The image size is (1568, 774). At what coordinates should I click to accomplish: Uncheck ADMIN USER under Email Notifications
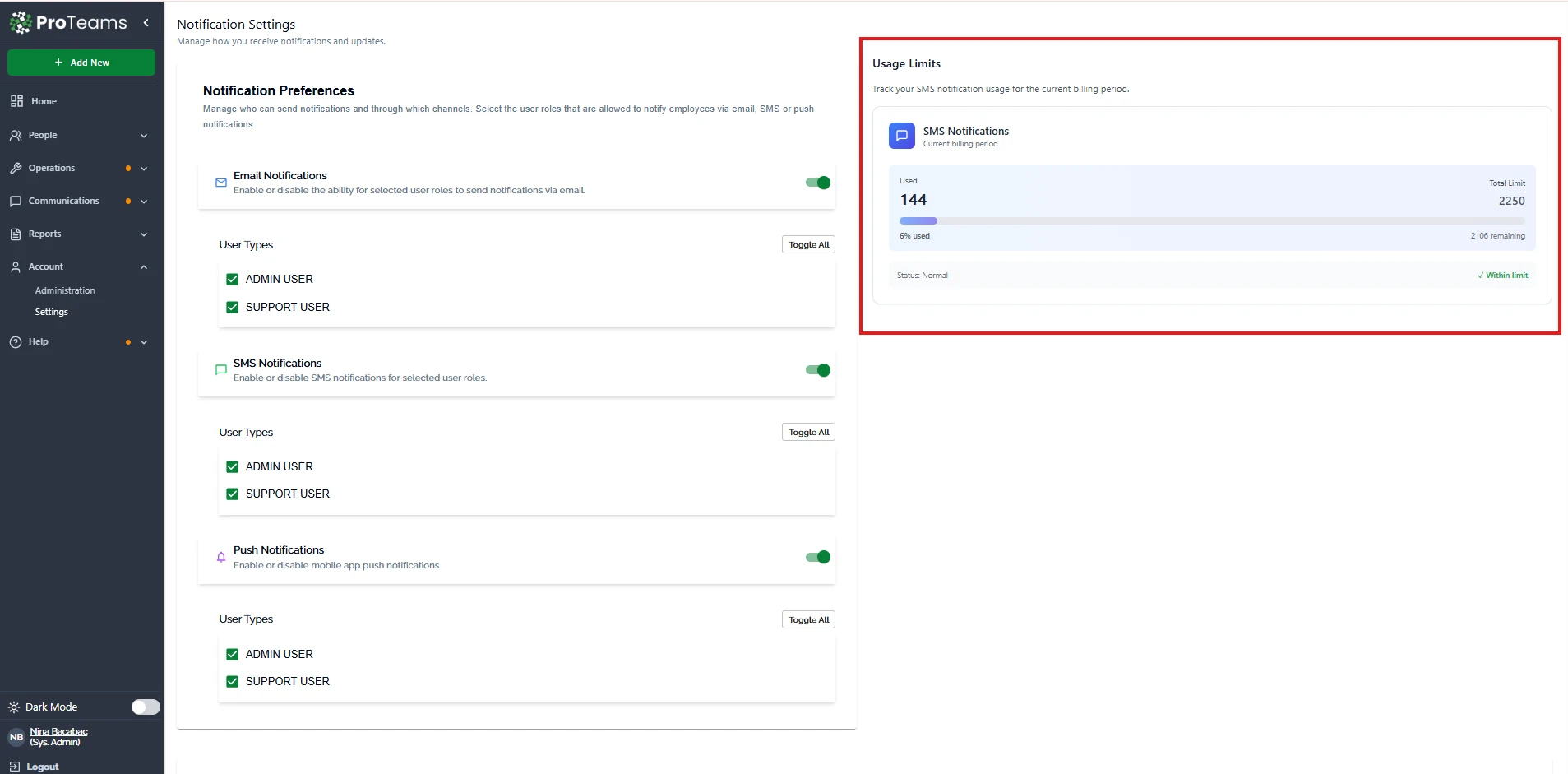tap(233, 279)
